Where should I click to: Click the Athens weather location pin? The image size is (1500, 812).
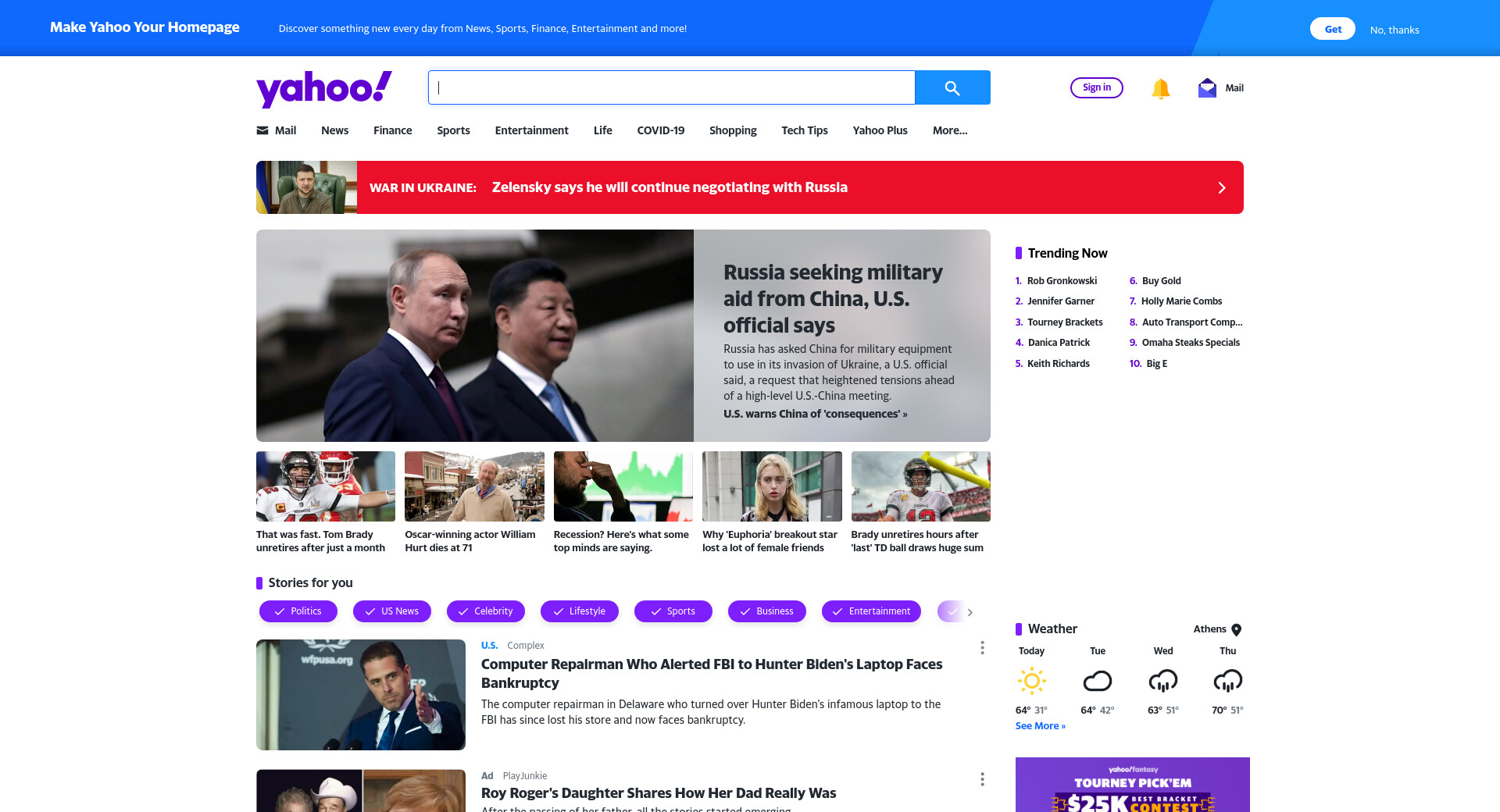pos(1236,629)
